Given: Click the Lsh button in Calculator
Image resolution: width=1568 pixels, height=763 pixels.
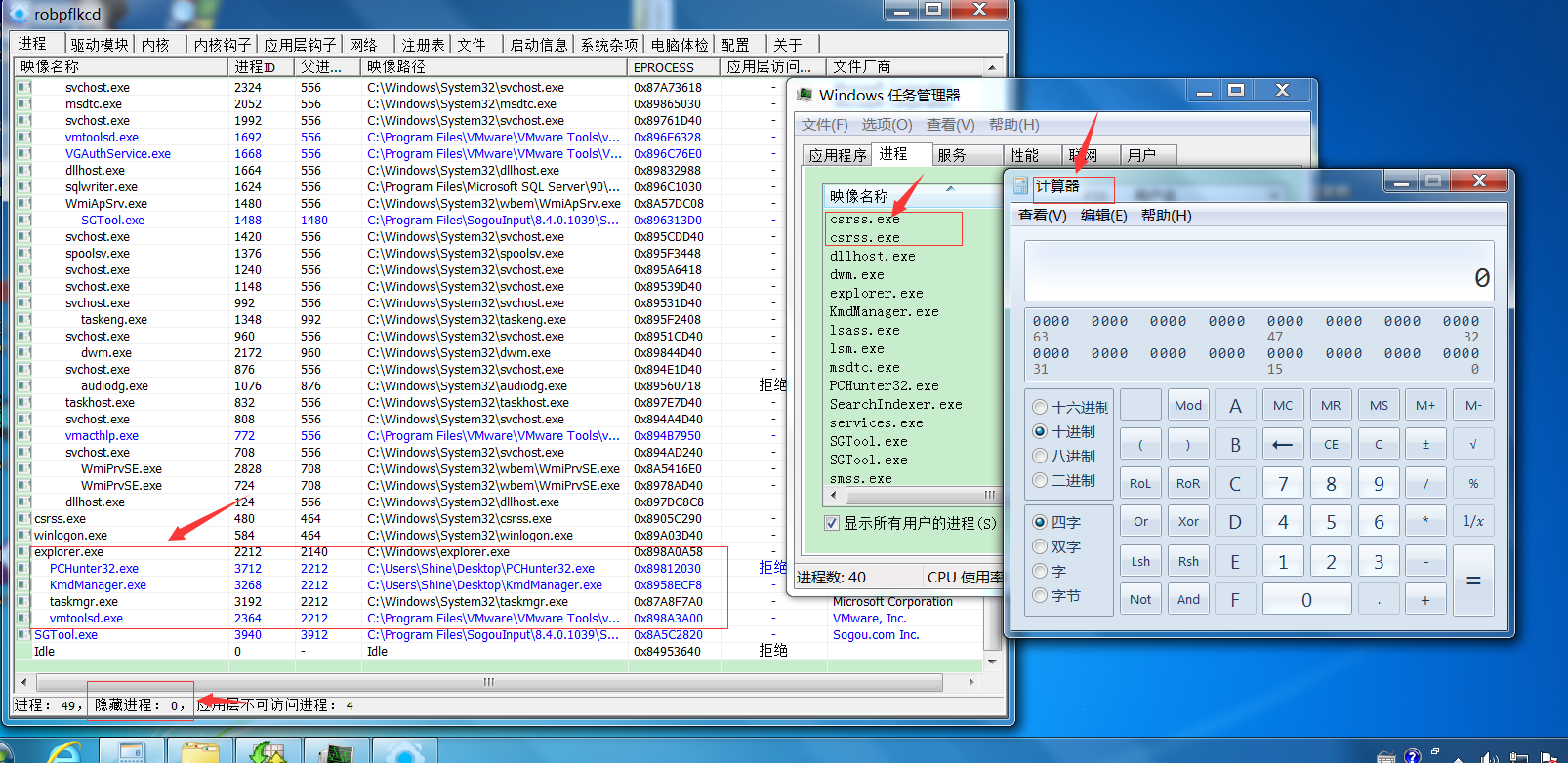Looking at the screenshot, I should (x=1140, y=561).
